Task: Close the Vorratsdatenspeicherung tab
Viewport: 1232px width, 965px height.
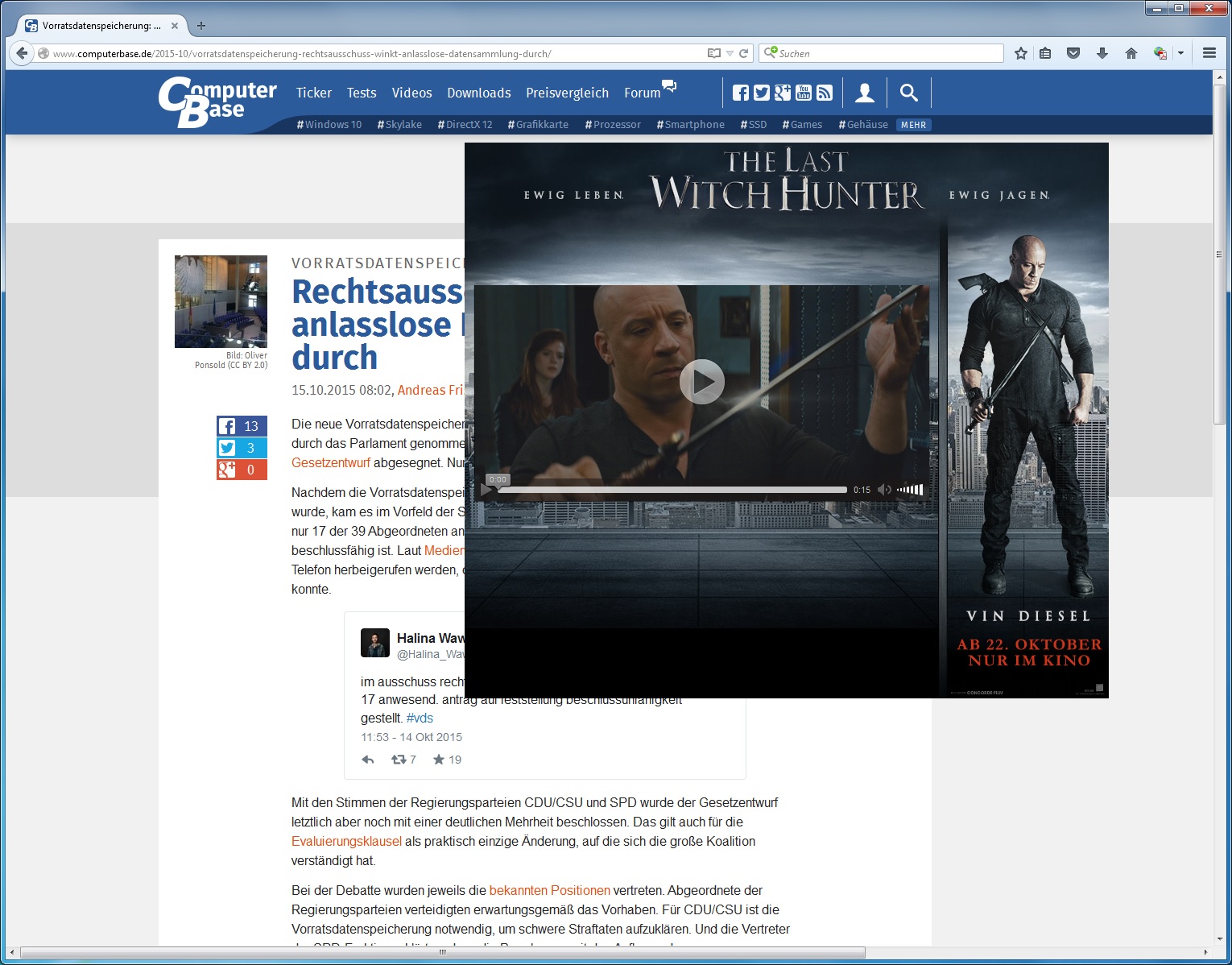Action: (175, 26)
